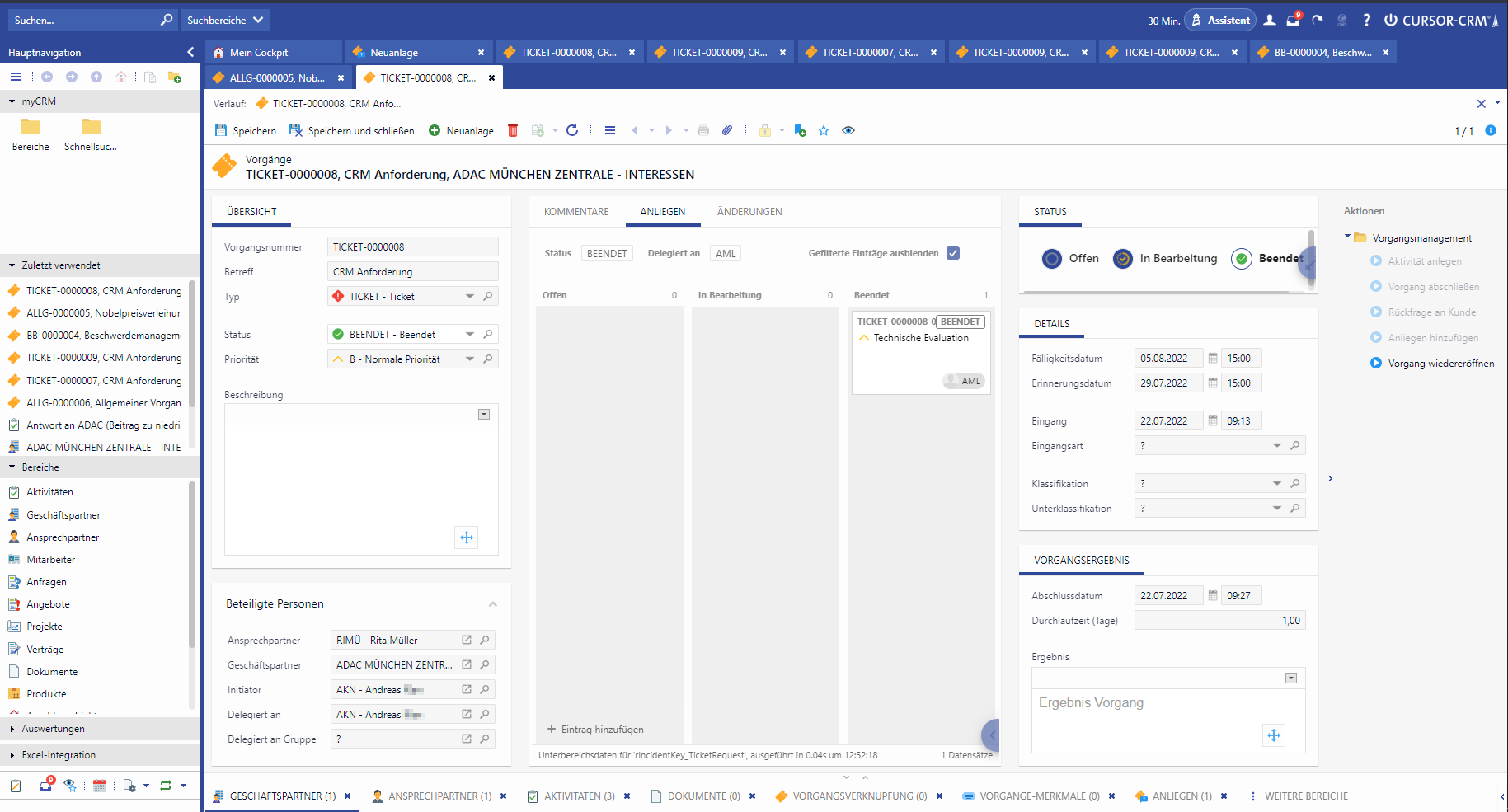Image resolution: width=1508 pixels, height=812 pixels.
Task: Add record to favorites with star icon
Action: click(824, 130)
